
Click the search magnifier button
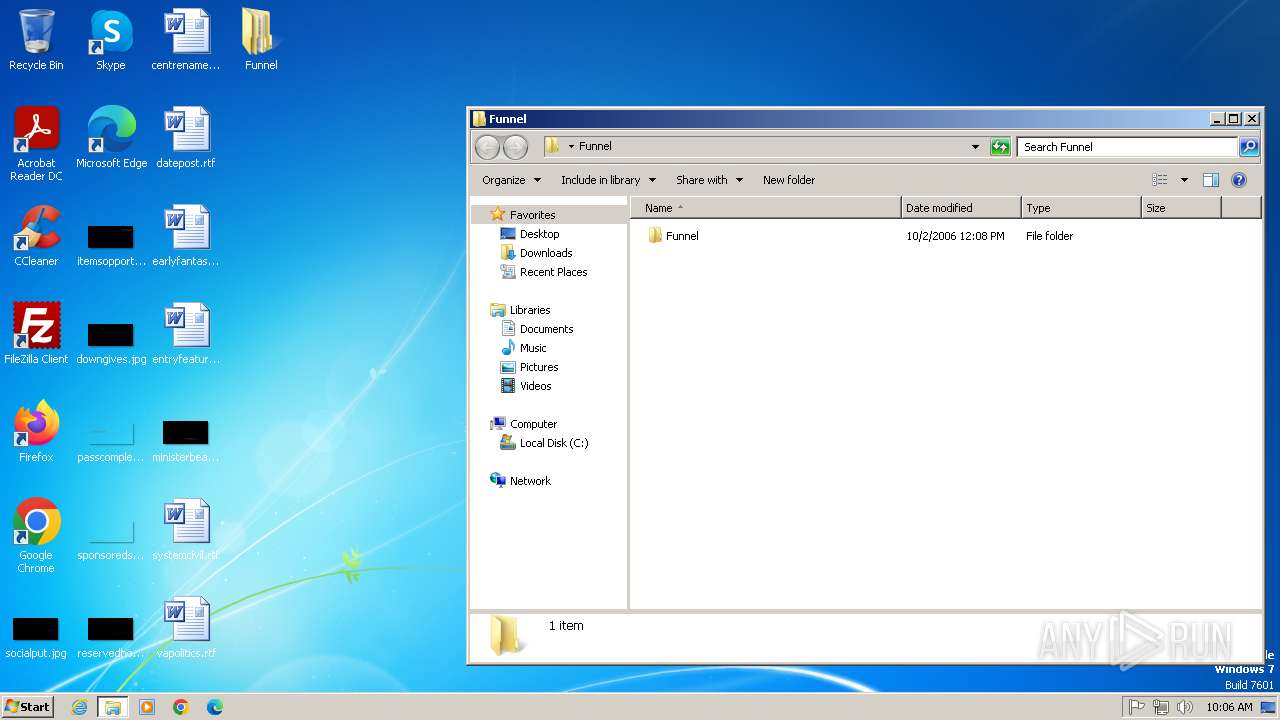click(x=1249, y=147)
